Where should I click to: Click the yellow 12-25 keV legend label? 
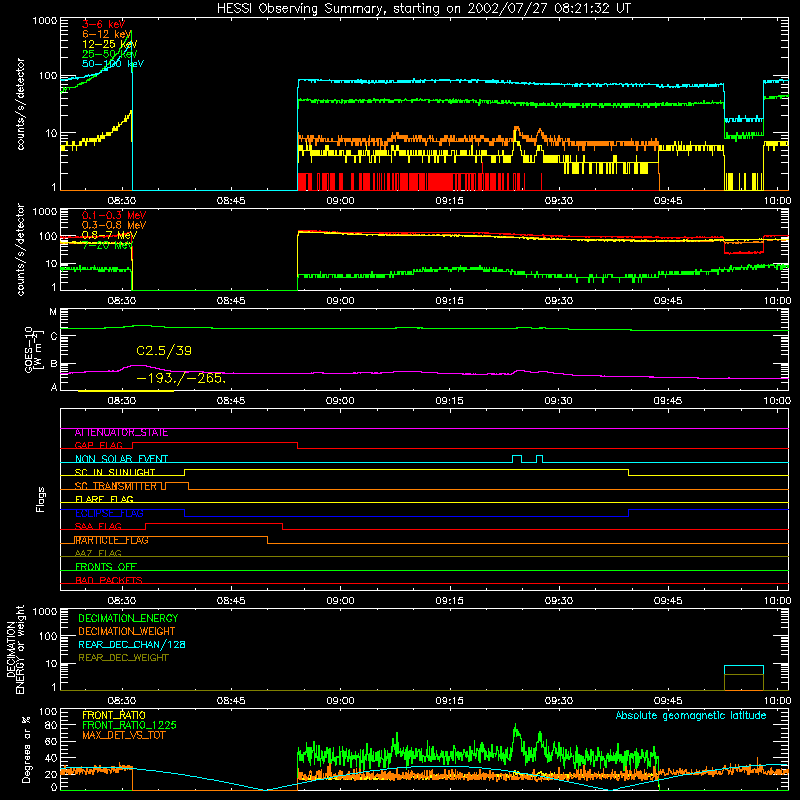pyautogui.click(x=109, y=44)
